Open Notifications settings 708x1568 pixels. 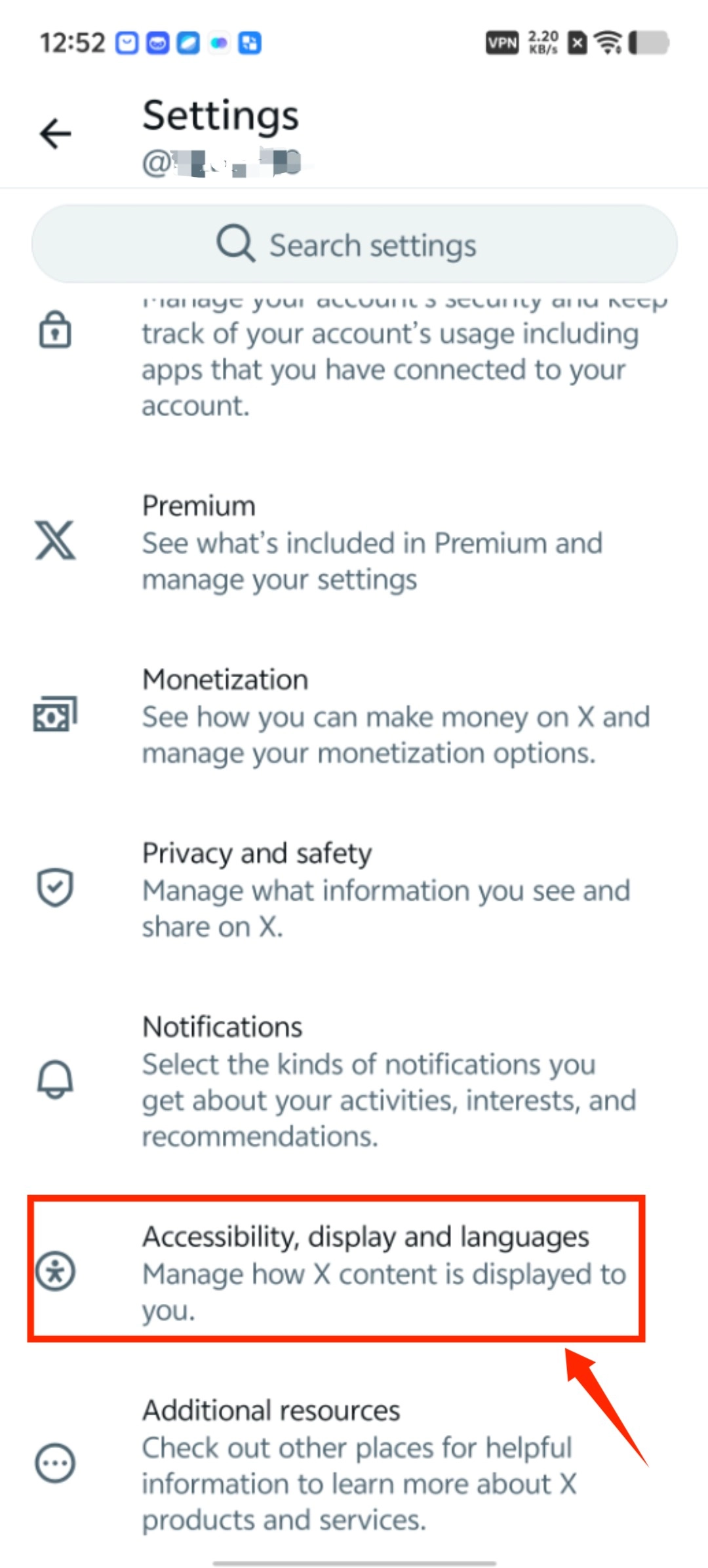389,1080
